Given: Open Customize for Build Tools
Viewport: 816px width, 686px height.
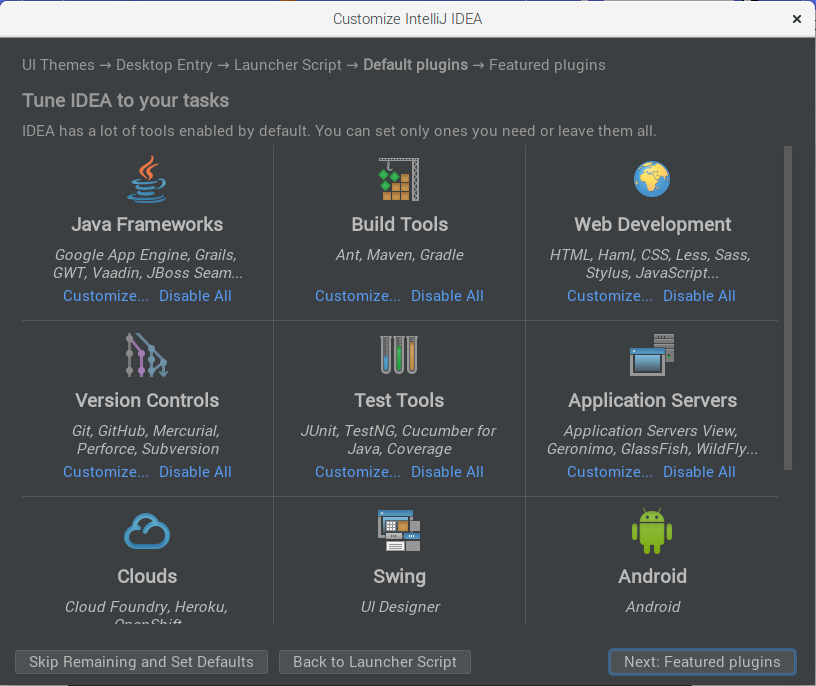Looking at the screenshot, I should [x=358, y=296].
